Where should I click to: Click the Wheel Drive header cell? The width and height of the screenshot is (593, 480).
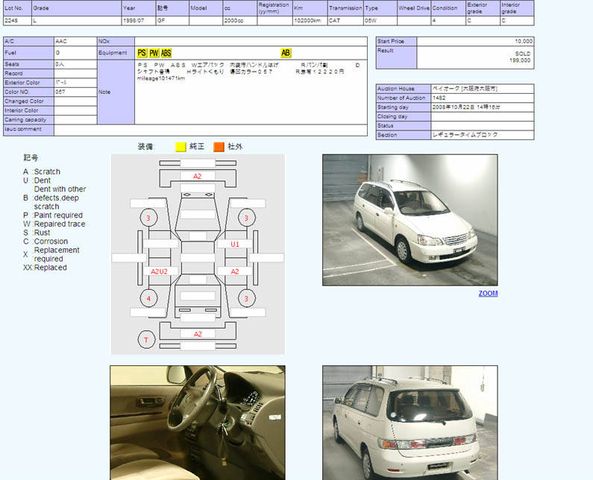414,8
